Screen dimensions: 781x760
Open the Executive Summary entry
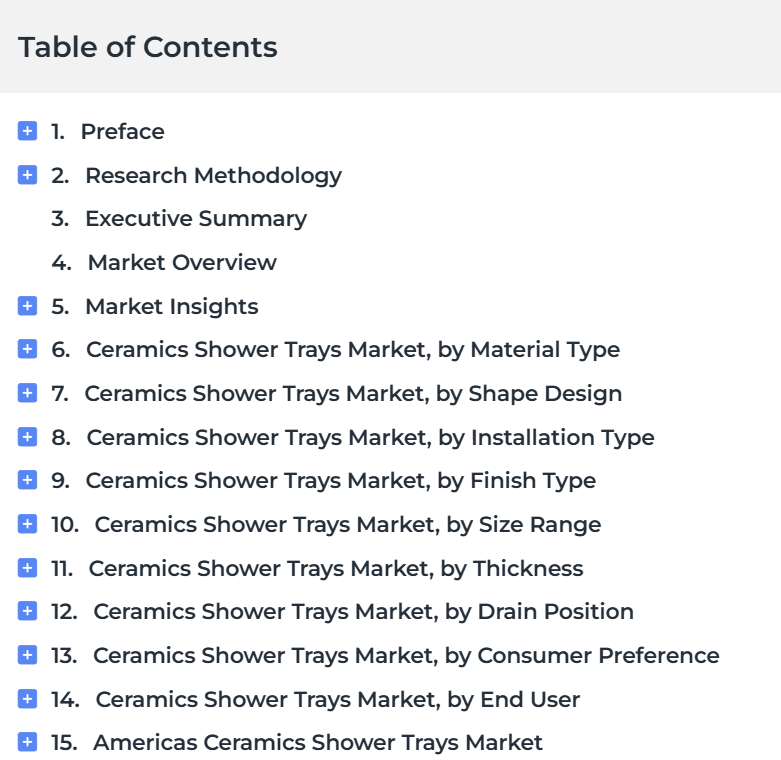click(196, 219)
